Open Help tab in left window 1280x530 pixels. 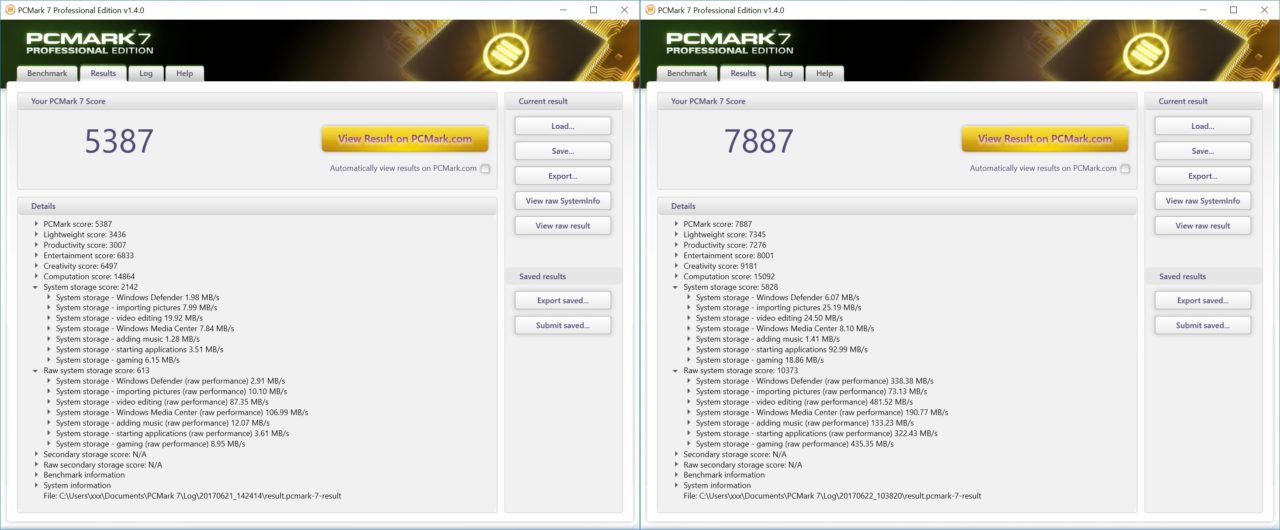tap(185, 73)
